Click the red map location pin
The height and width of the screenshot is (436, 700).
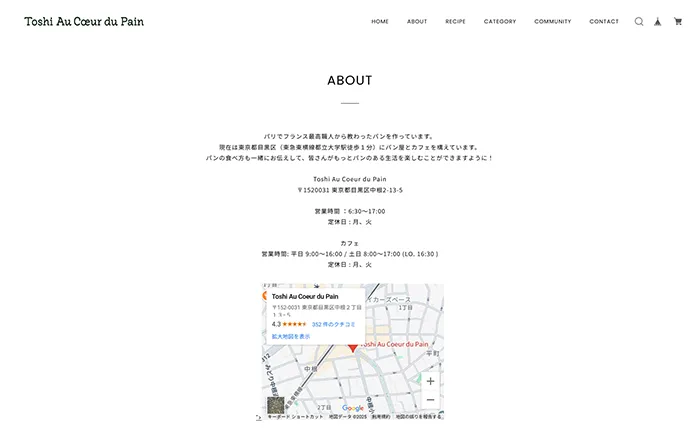pyautogui.click(x=353, y=346)
